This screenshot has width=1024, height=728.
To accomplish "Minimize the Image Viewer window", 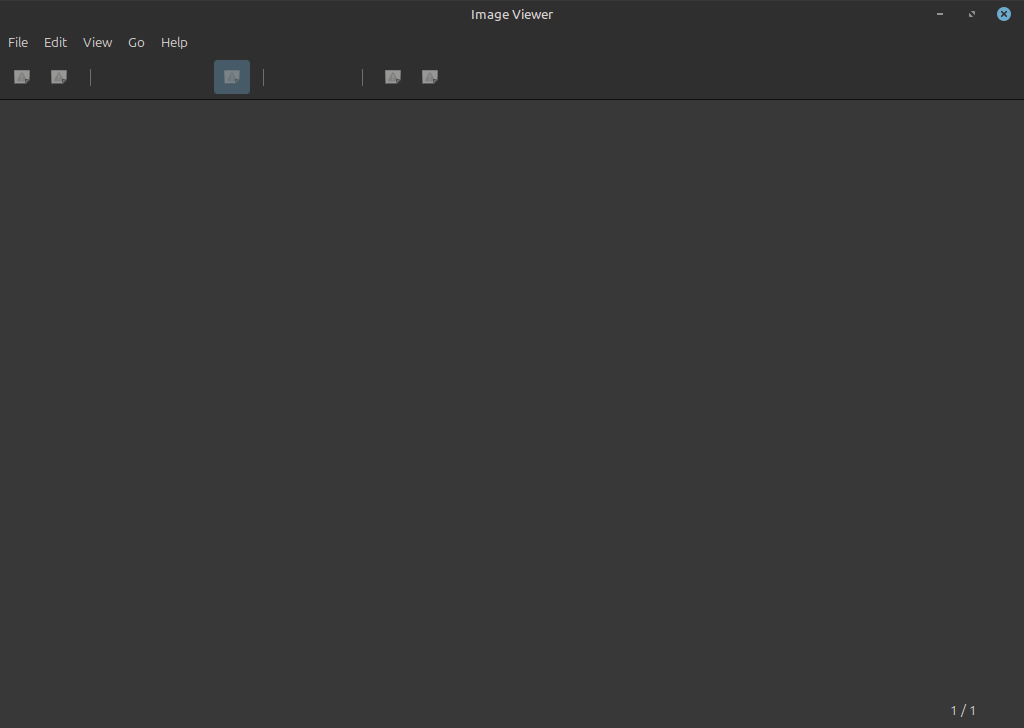I will click(x=940, y=14).
